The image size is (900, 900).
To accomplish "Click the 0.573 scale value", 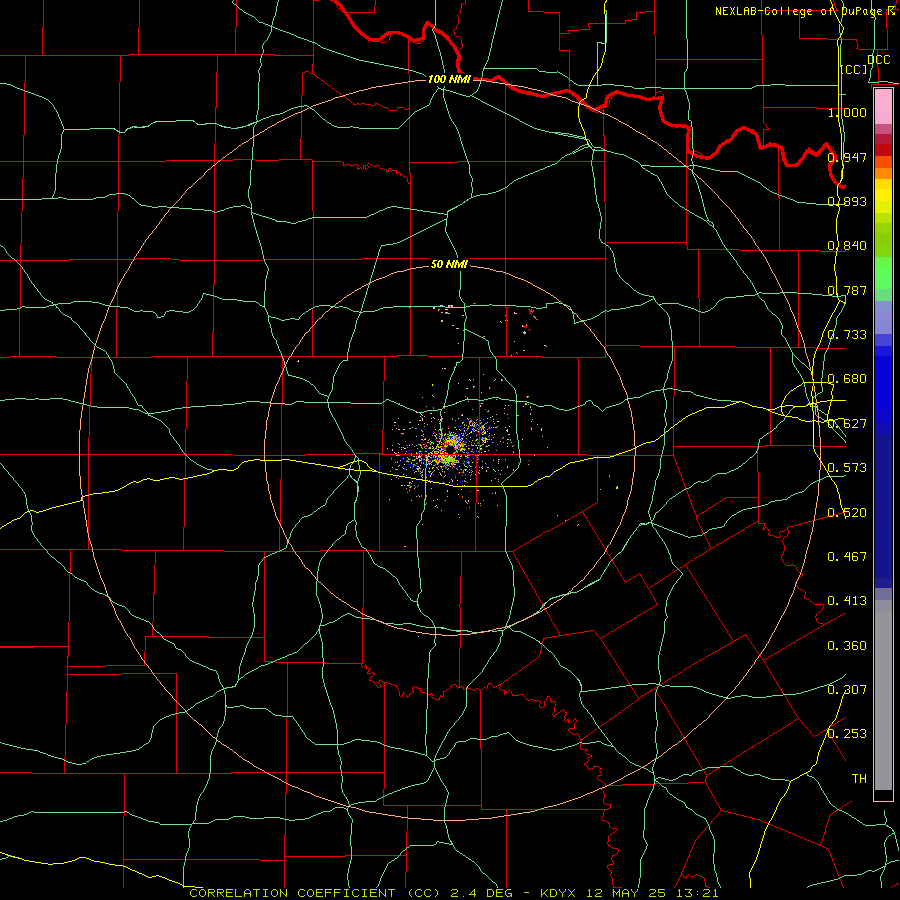I will tap(847, 468).
